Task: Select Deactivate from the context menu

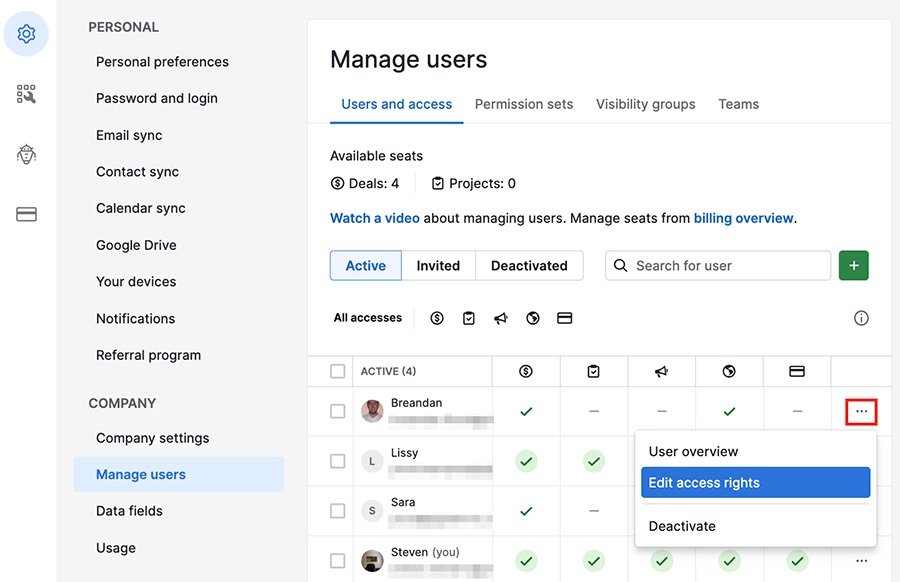Action: [683, 525]
